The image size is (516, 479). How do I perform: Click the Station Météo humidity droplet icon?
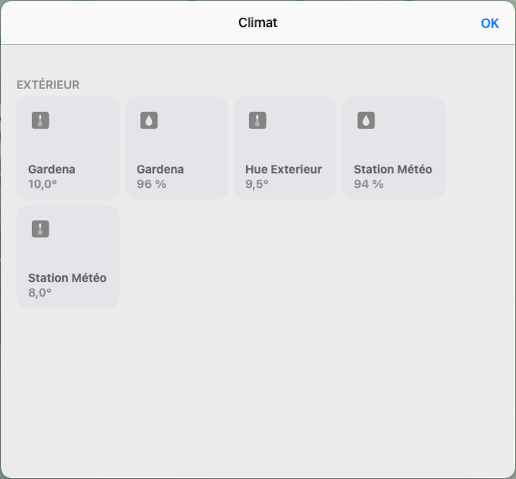click(x=366, y=120)
